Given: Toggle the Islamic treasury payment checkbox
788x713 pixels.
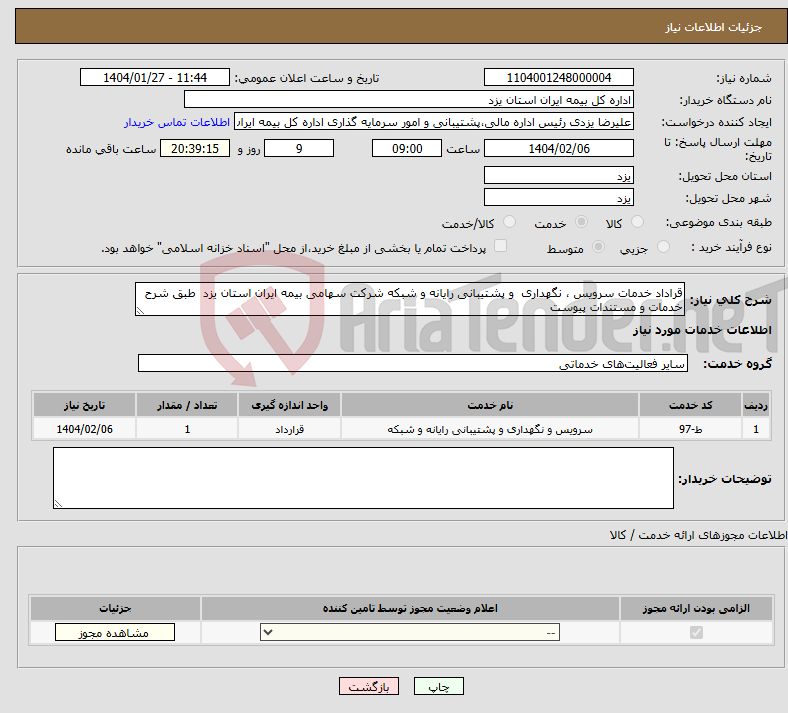Looking at the screenshot, I should [x=500, y=246].
